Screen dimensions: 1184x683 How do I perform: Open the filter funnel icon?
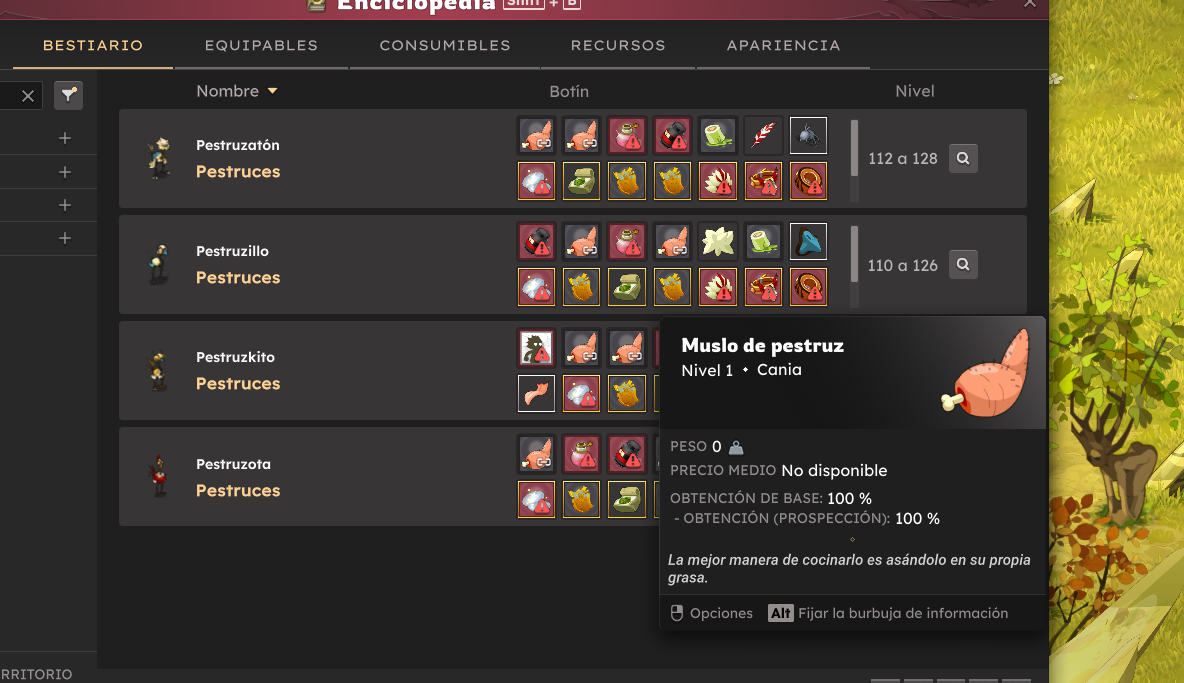69,95
